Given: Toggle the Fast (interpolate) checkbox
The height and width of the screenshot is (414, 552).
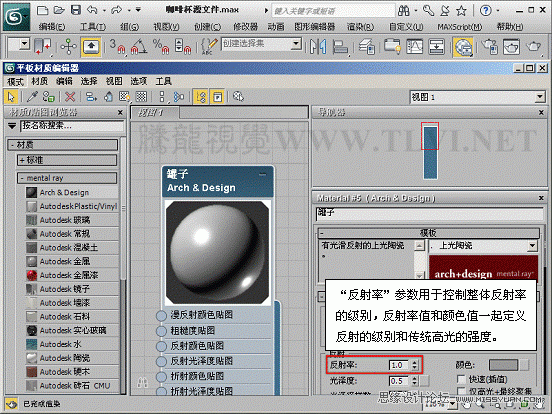Looking at the screenshot, I should pos(461,379).
